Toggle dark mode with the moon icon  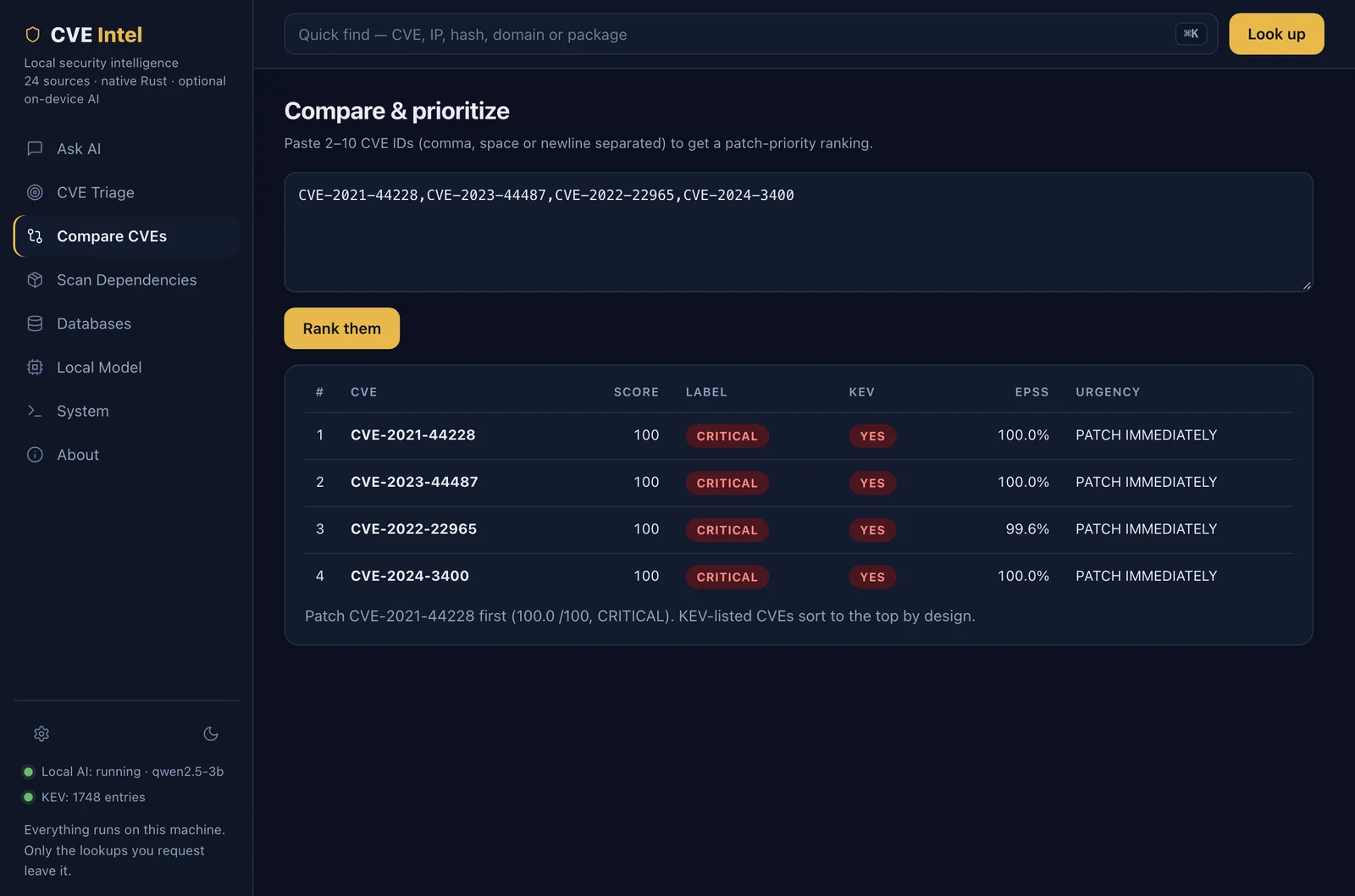coord(211,733)
